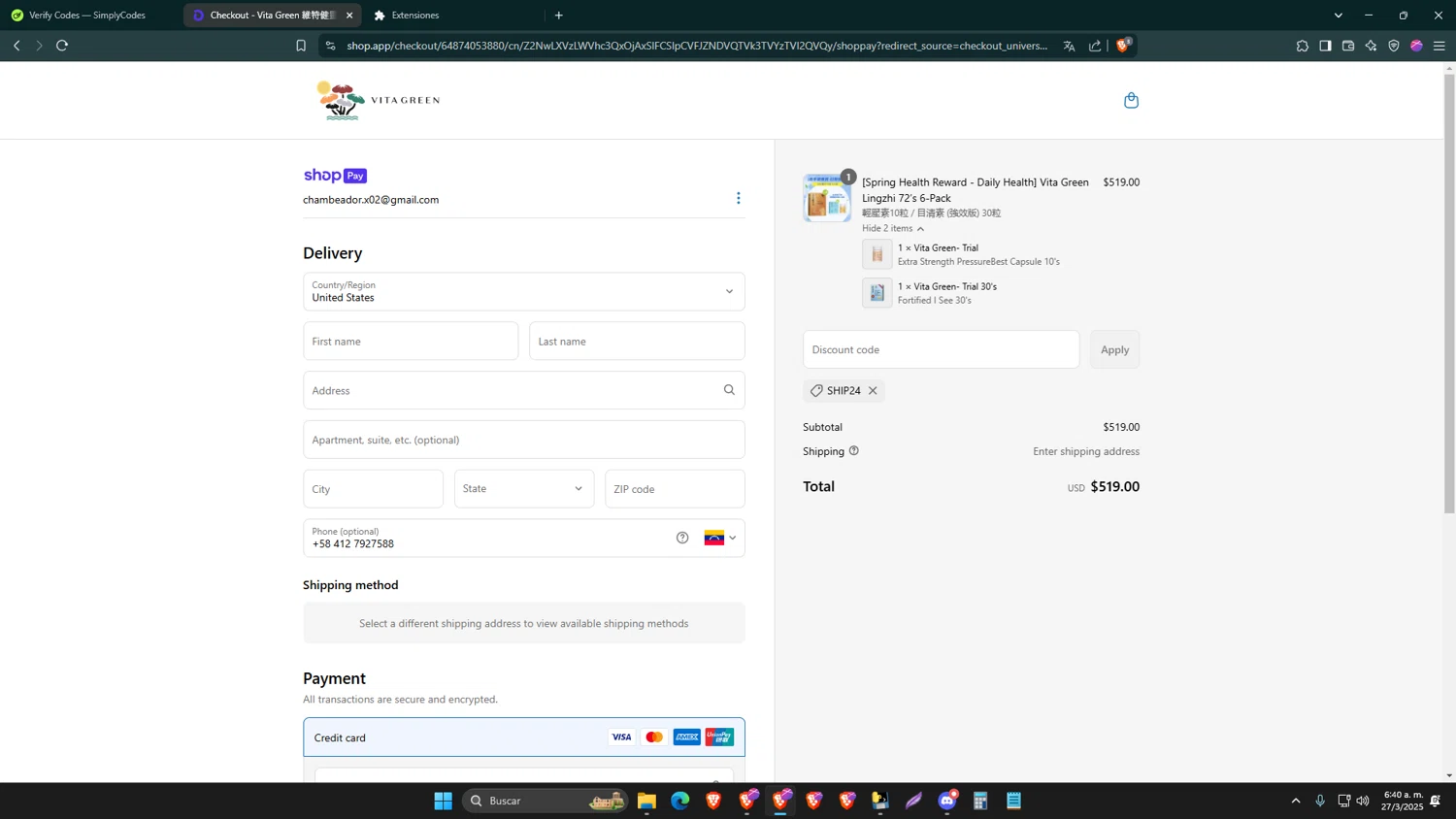Reload the checkout page
The image size is (1456, 819).
(62, 46)
